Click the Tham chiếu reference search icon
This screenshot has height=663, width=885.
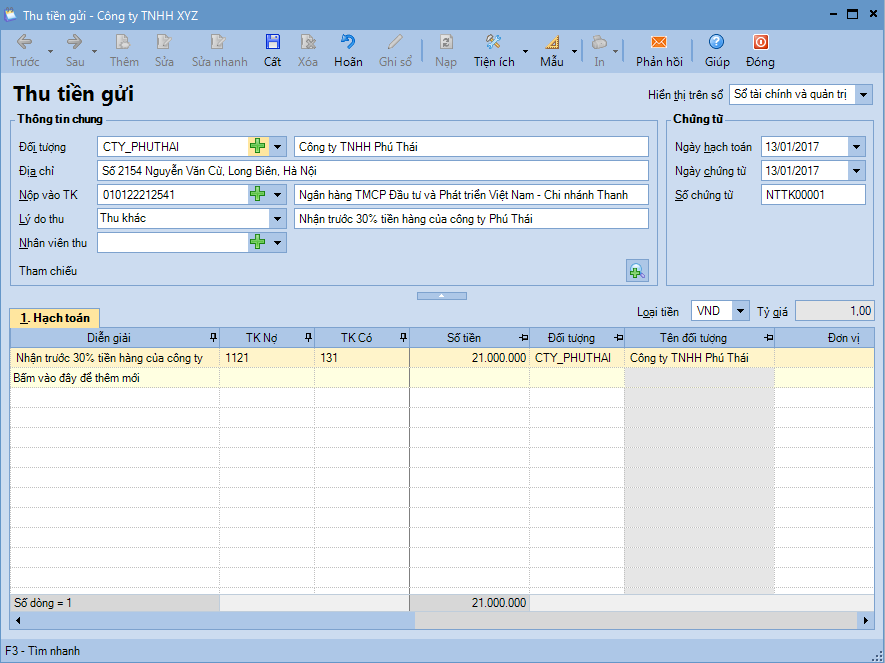[637, 271]
